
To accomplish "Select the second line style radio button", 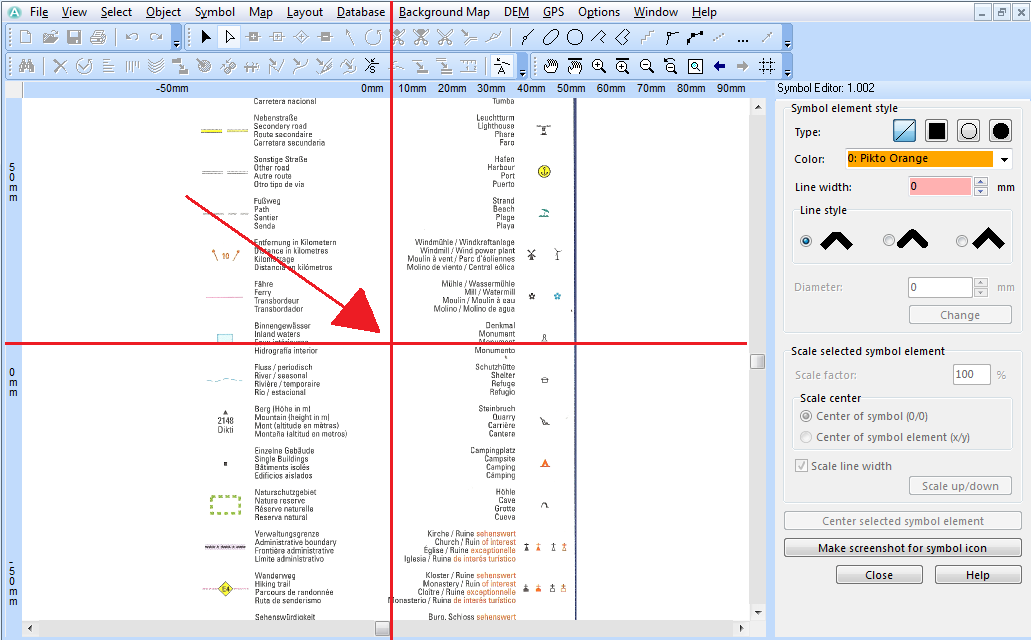I will [888, 241].
